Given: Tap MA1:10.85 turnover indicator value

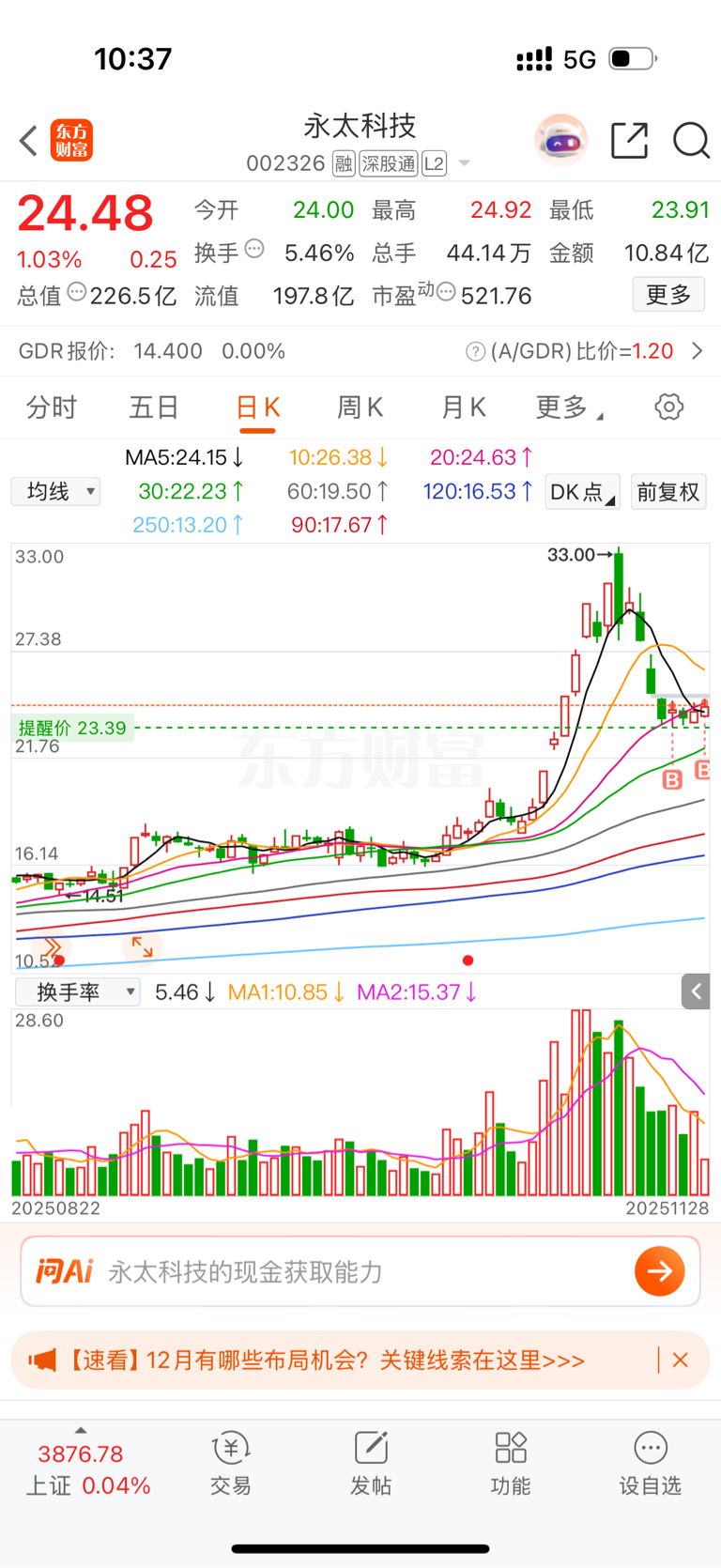Looking at the screenshot, I should coord(286,992).
